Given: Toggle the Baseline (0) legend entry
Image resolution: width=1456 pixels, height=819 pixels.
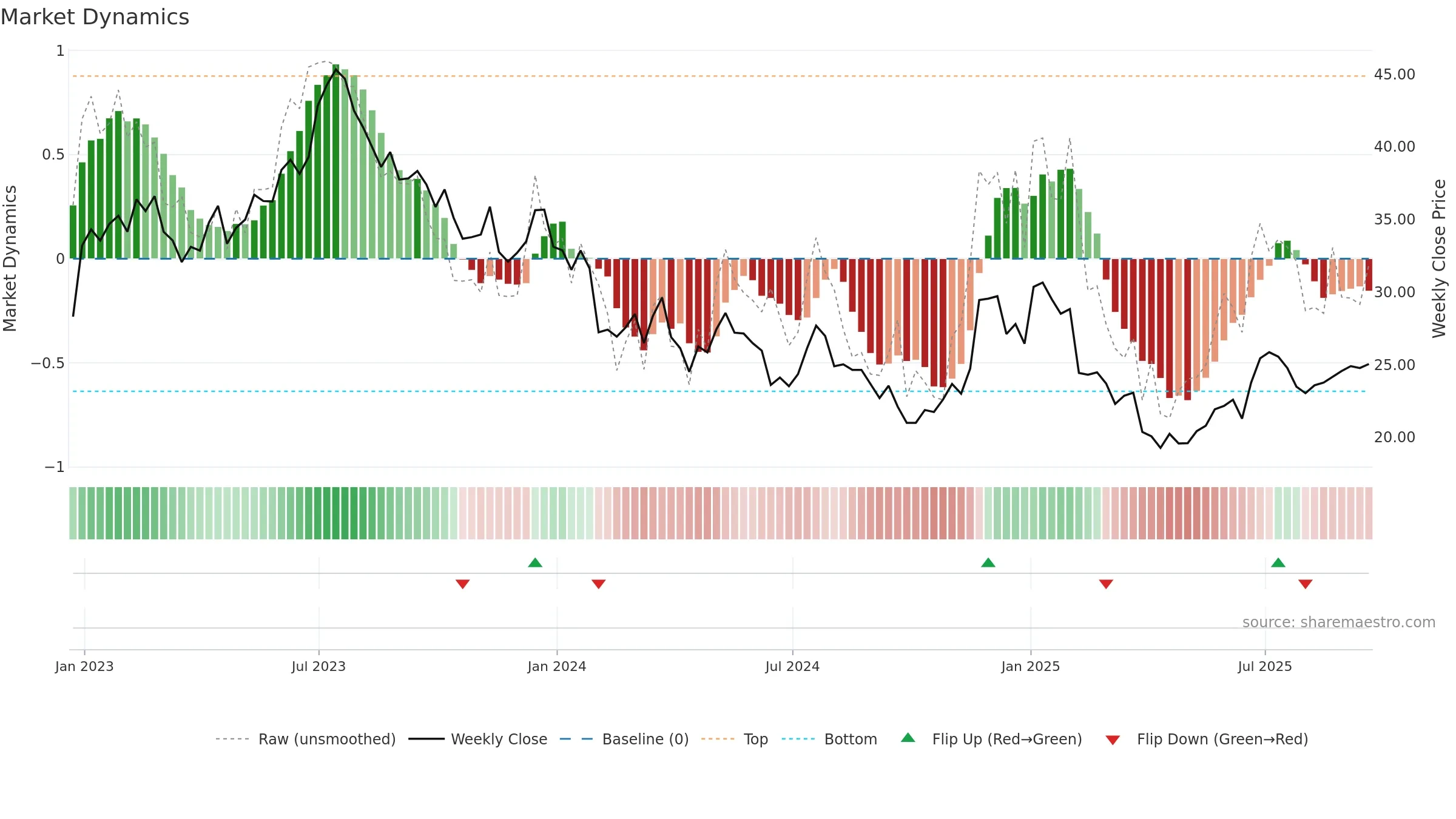Looking at the screenshot, I should click(624, 739).
